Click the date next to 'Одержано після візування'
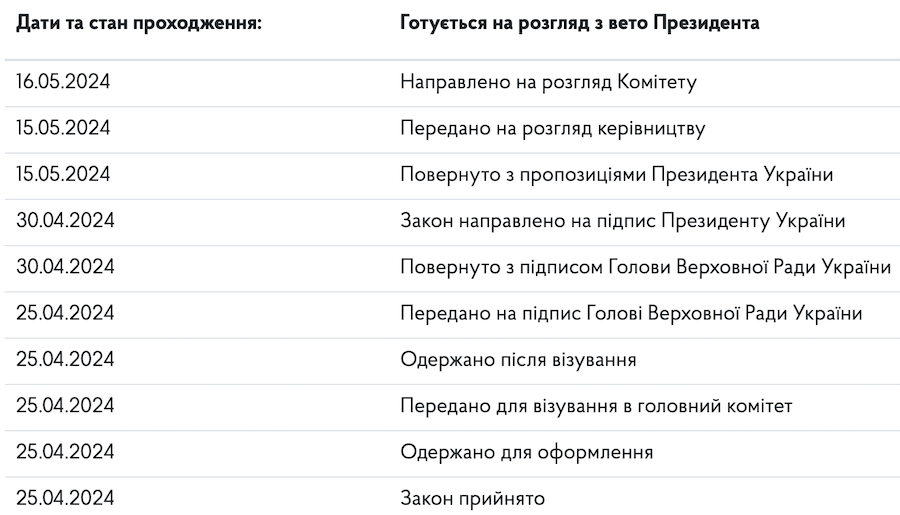 pyautogui.click(x=63, y=359)
